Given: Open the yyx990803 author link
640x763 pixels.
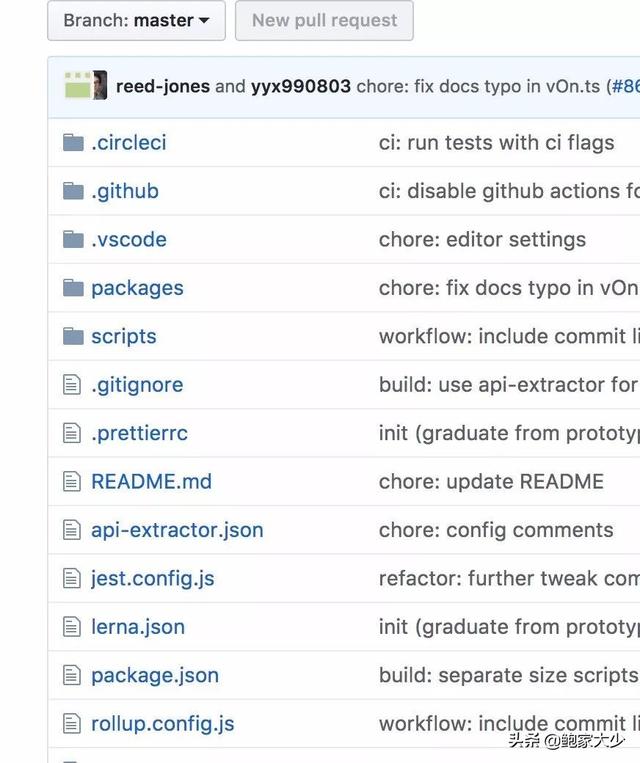Looking at the screenshot, I should pos(301,87).
